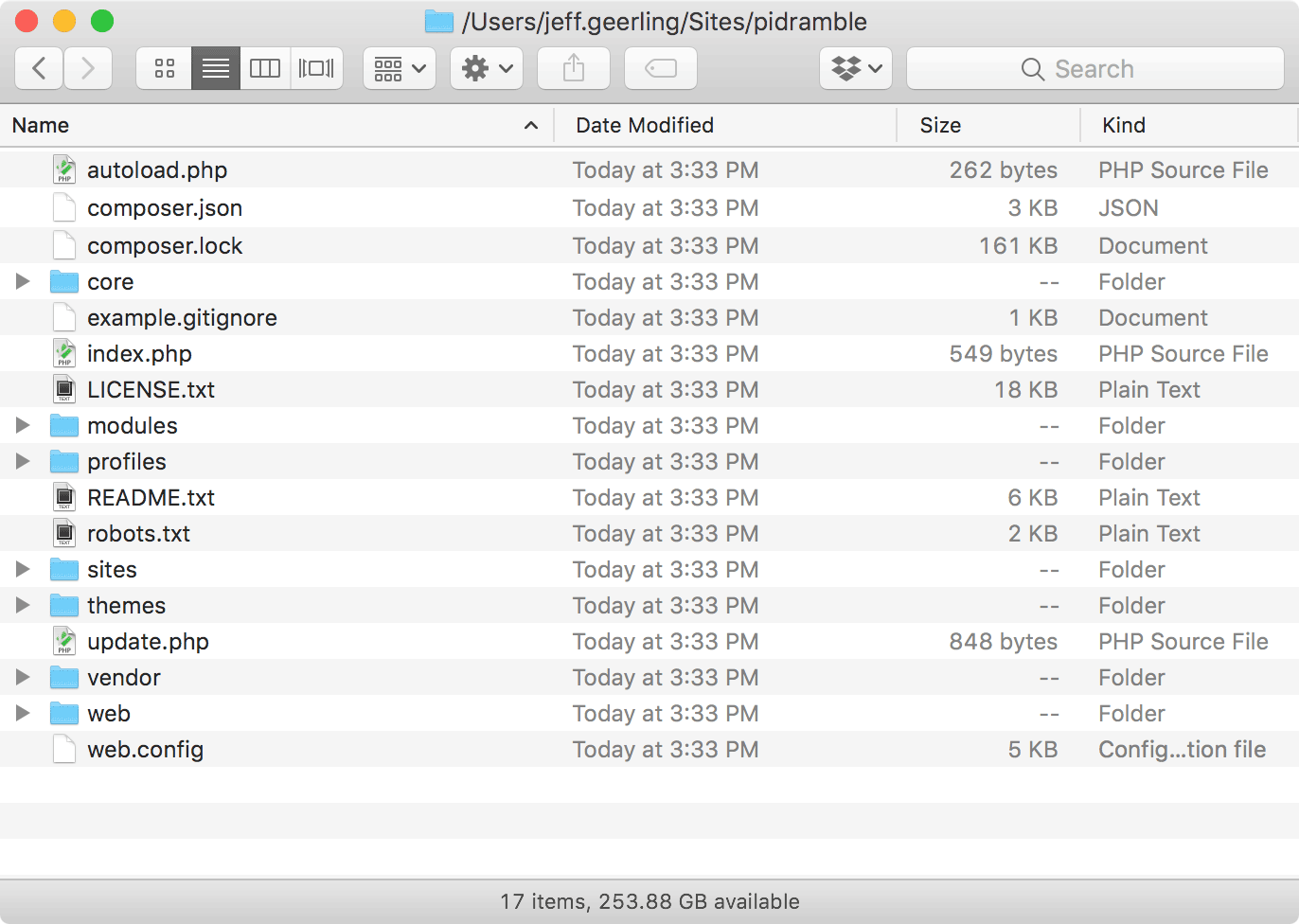The height and width of the screenshot is (924, 1299).
Task: Click the Share toolbar button
Action: (574, 68)
